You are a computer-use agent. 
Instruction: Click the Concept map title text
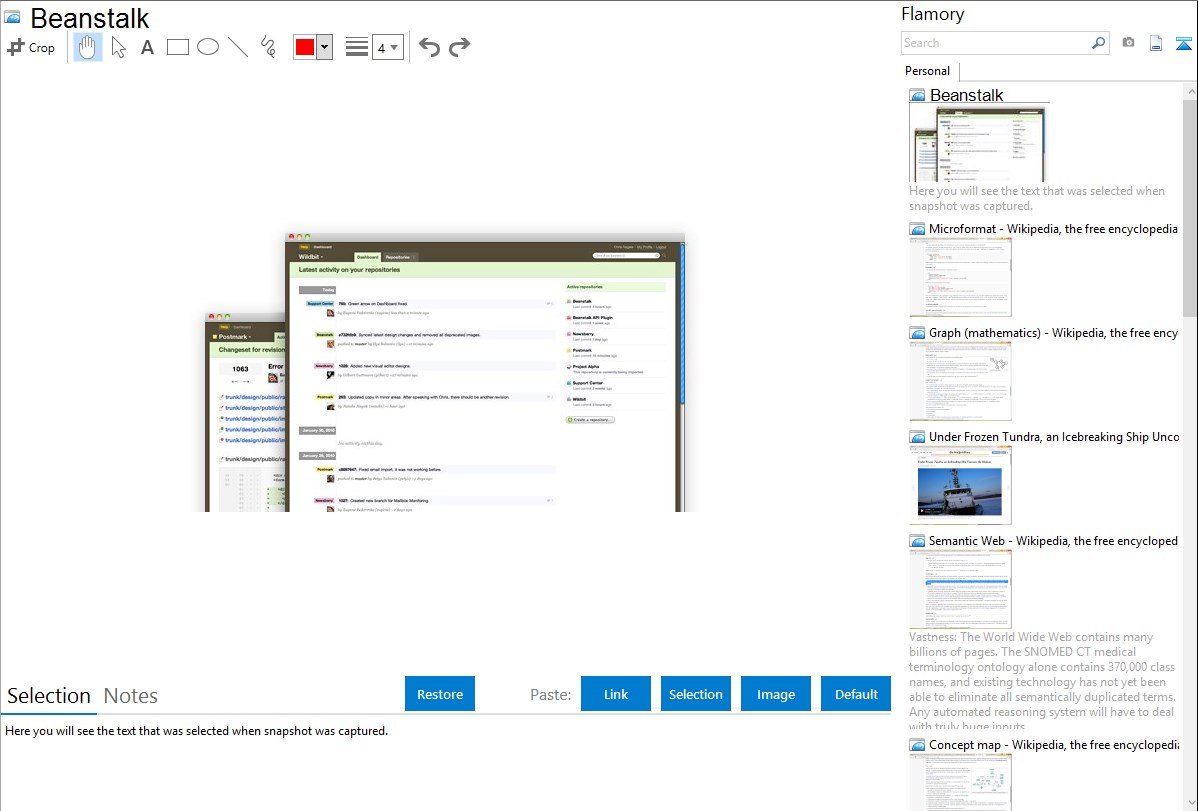tap(1053, 744)
